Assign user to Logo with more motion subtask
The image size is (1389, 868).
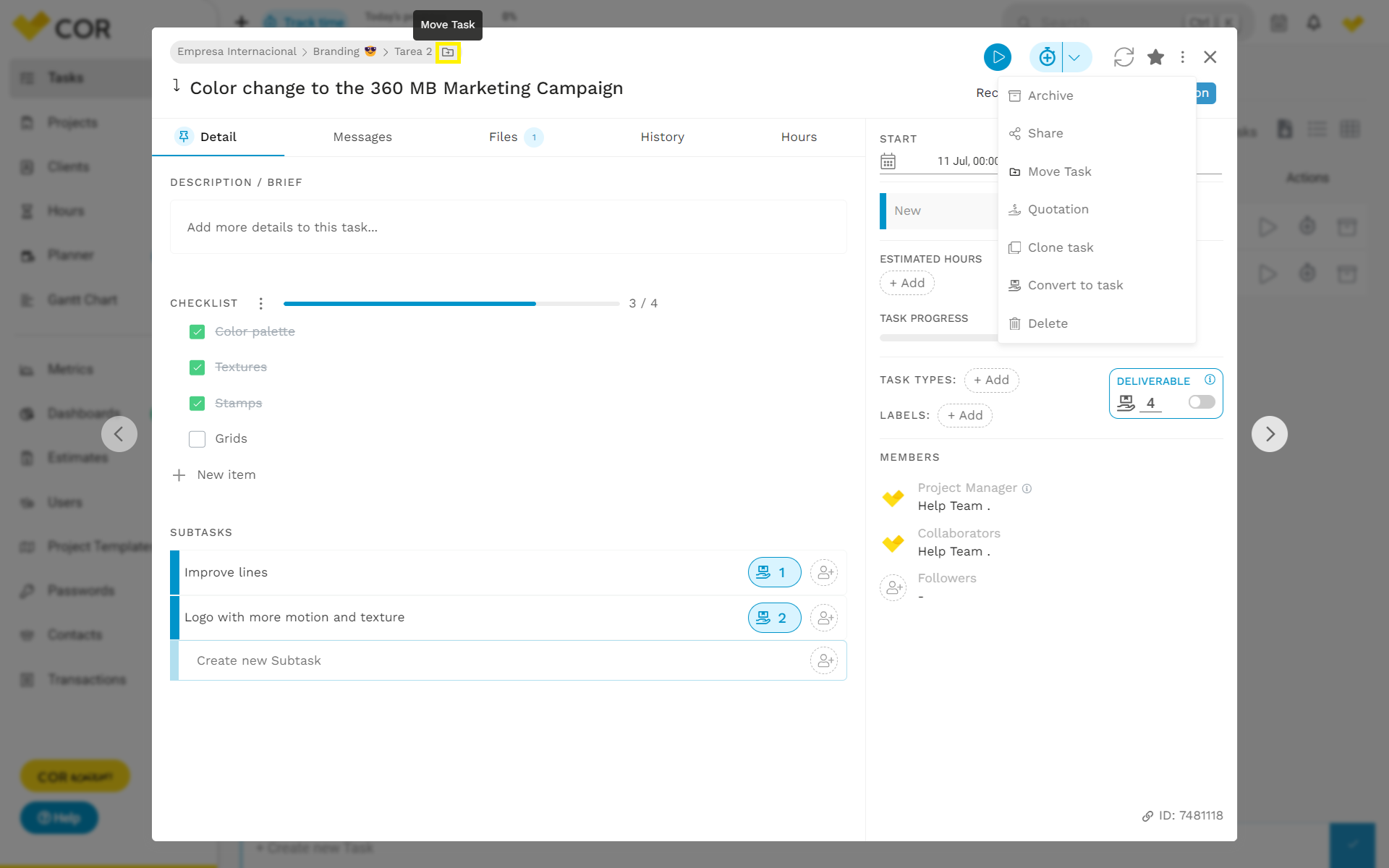click(x=824, y=618)
